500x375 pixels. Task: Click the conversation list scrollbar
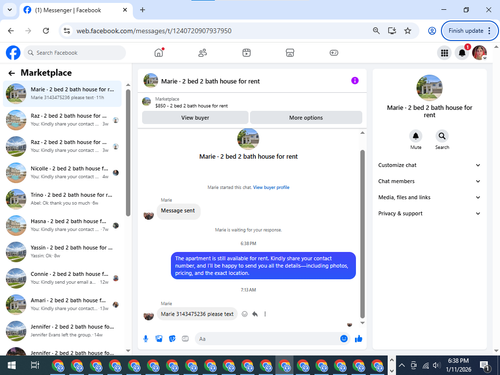[x=128, y=152]
